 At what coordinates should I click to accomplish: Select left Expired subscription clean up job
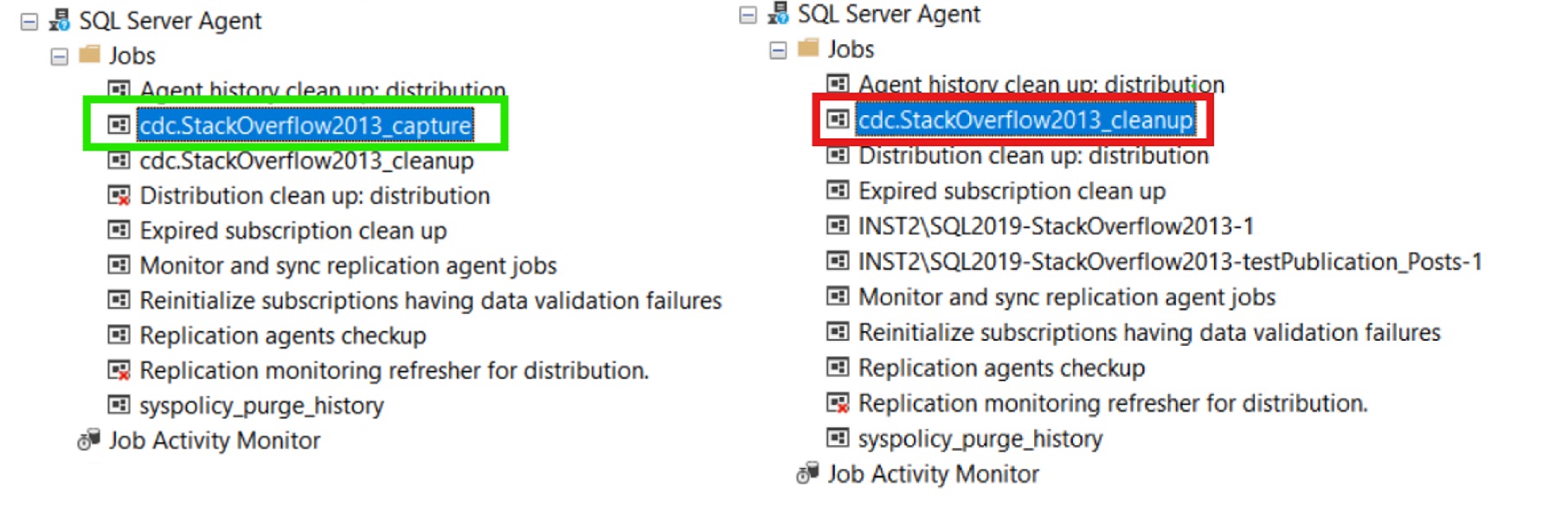293,231
